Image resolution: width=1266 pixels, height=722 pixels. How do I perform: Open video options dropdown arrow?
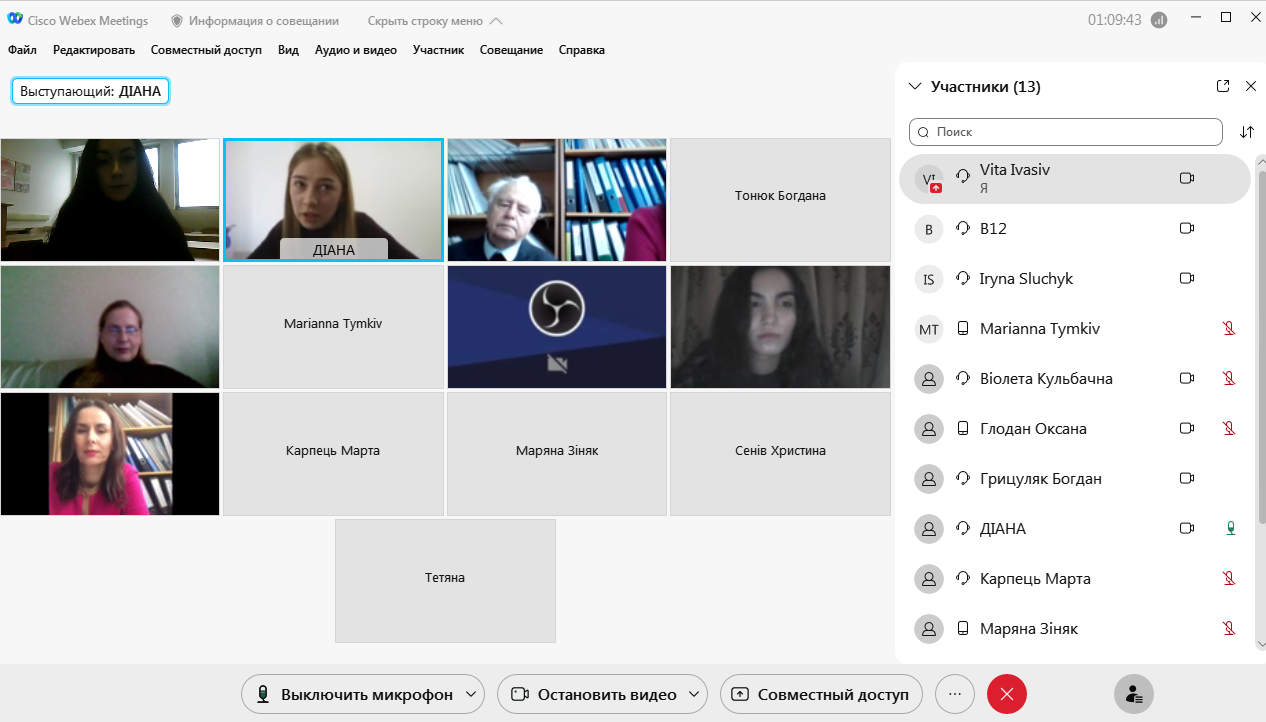pos(695,694)
